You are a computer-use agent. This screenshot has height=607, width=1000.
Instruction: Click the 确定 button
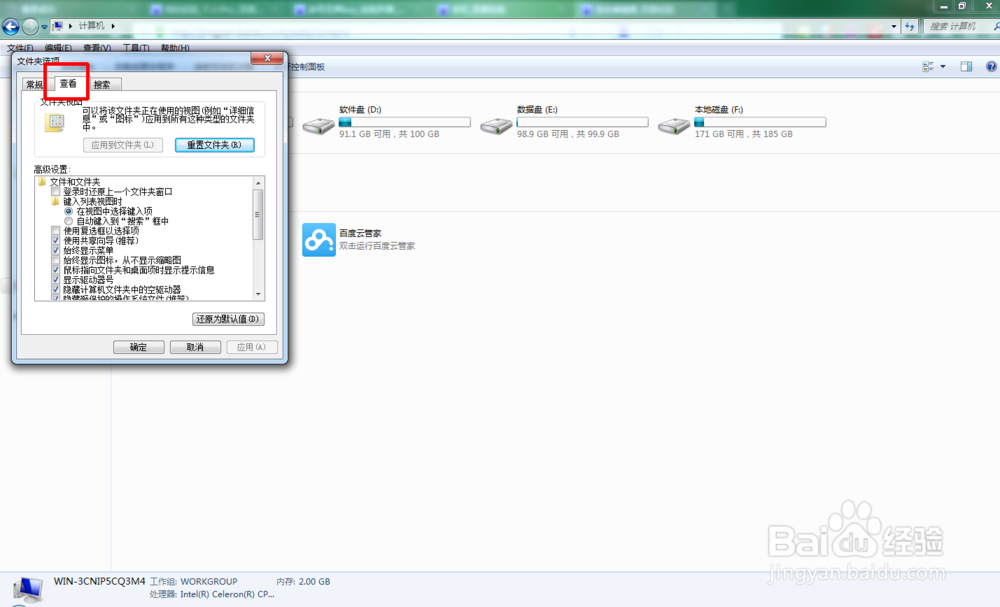tap(138, 347)
